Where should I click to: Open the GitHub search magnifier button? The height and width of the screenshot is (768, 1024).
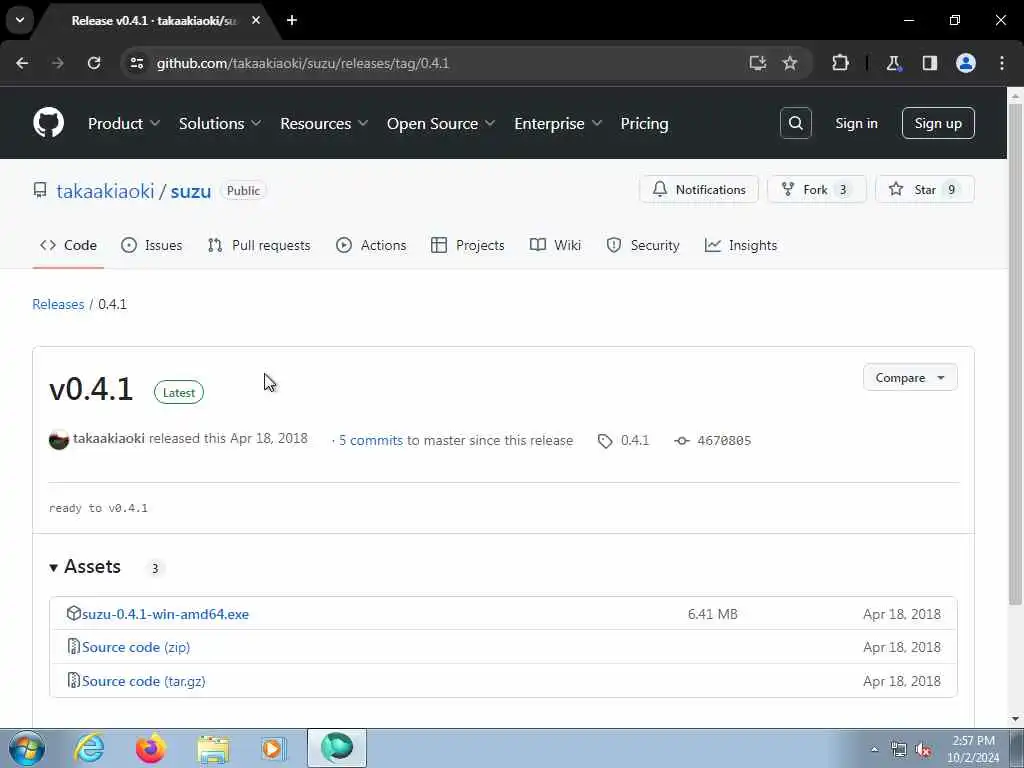795,123
